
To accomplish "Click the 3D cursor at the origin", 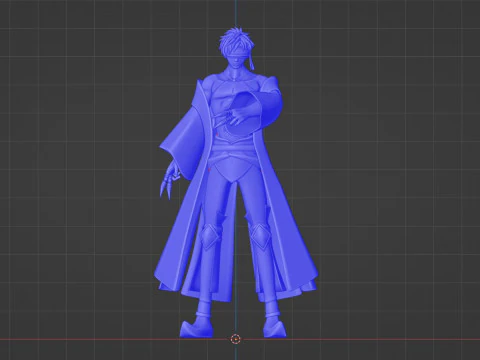I will (x=236, y=339).
